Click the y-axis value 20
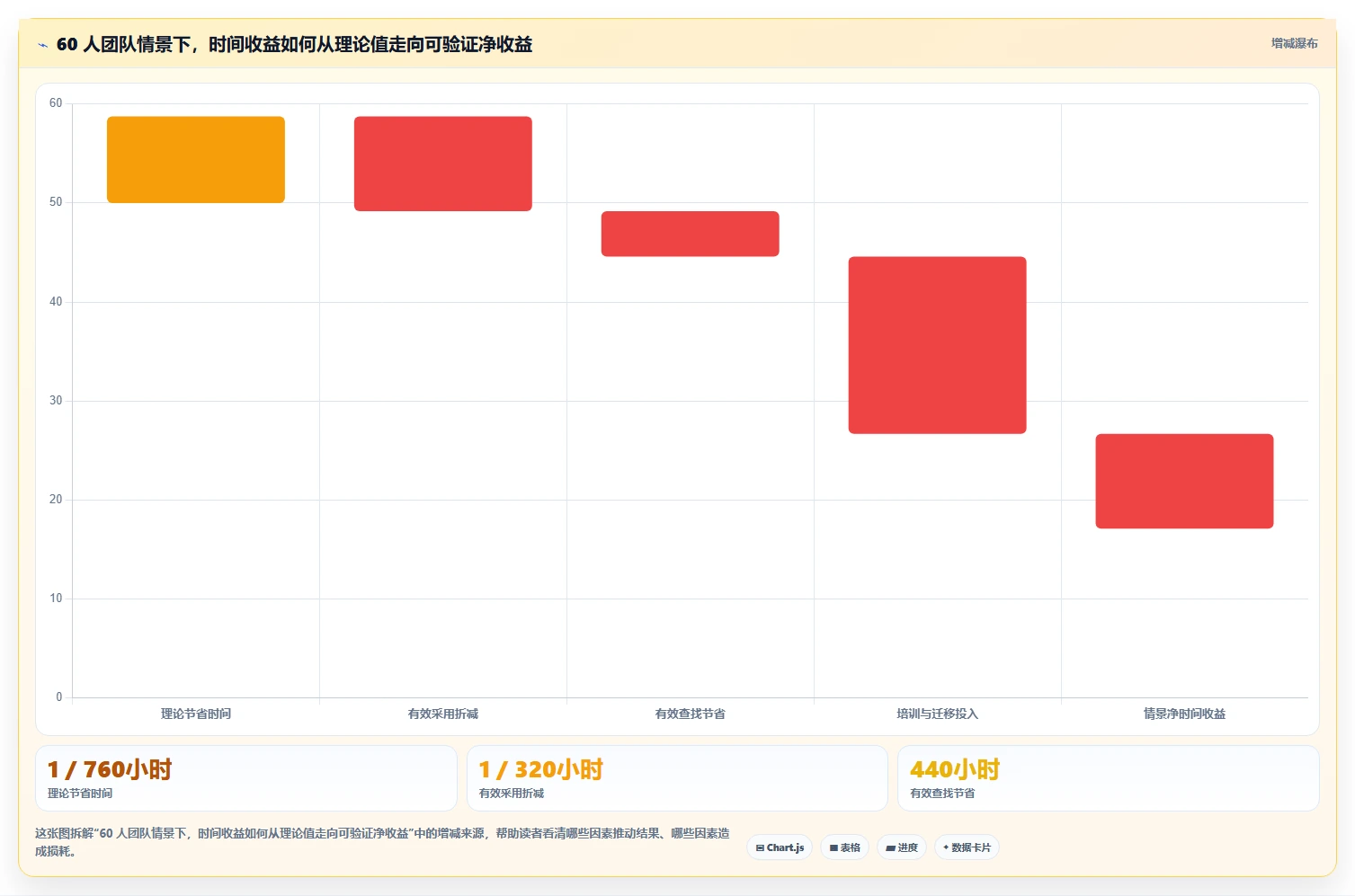The height and width of the screenshot is (896, 1355). (x=56, y=500)
